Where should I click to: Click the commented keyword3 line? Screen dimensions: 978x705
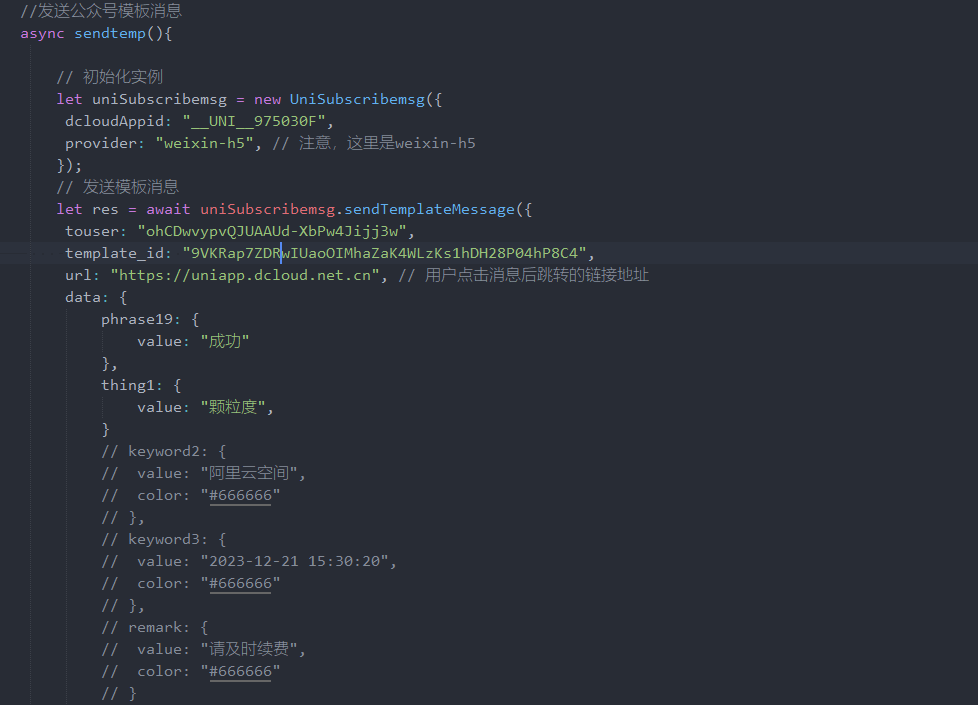164,539
